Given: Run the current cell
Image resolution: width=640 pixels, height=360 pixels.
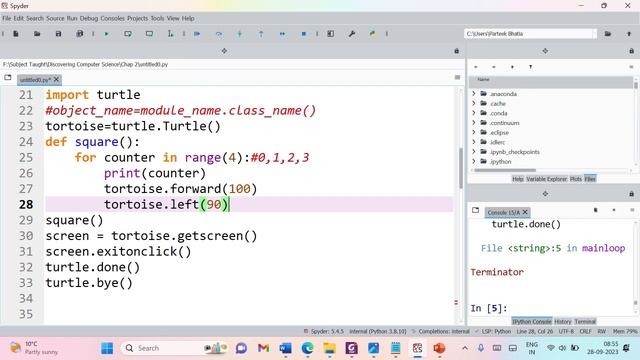Looking at the screenshot, I should (x=128, y=34).
